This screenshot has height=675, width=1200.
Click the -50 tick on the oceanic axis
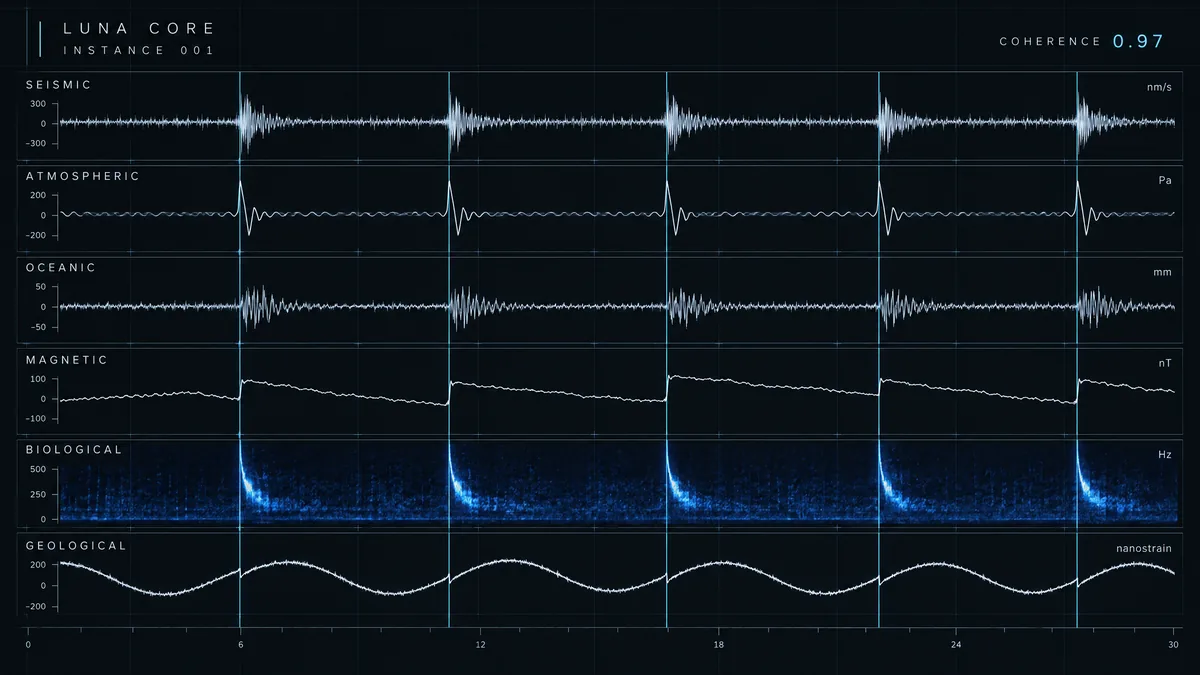pyautogui.click(x=39, y=327)
